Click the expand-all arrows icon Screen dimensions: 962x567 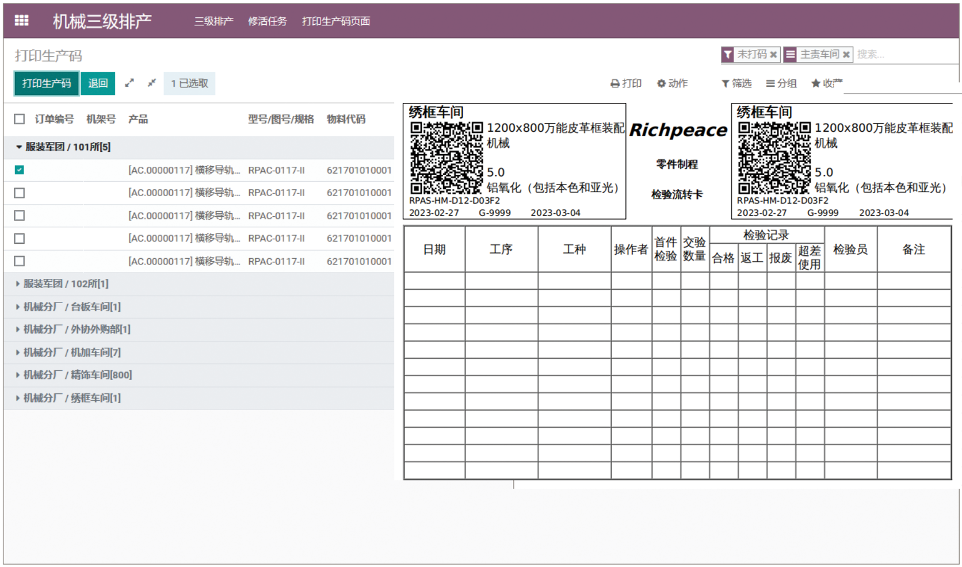(x=129, y=83)
